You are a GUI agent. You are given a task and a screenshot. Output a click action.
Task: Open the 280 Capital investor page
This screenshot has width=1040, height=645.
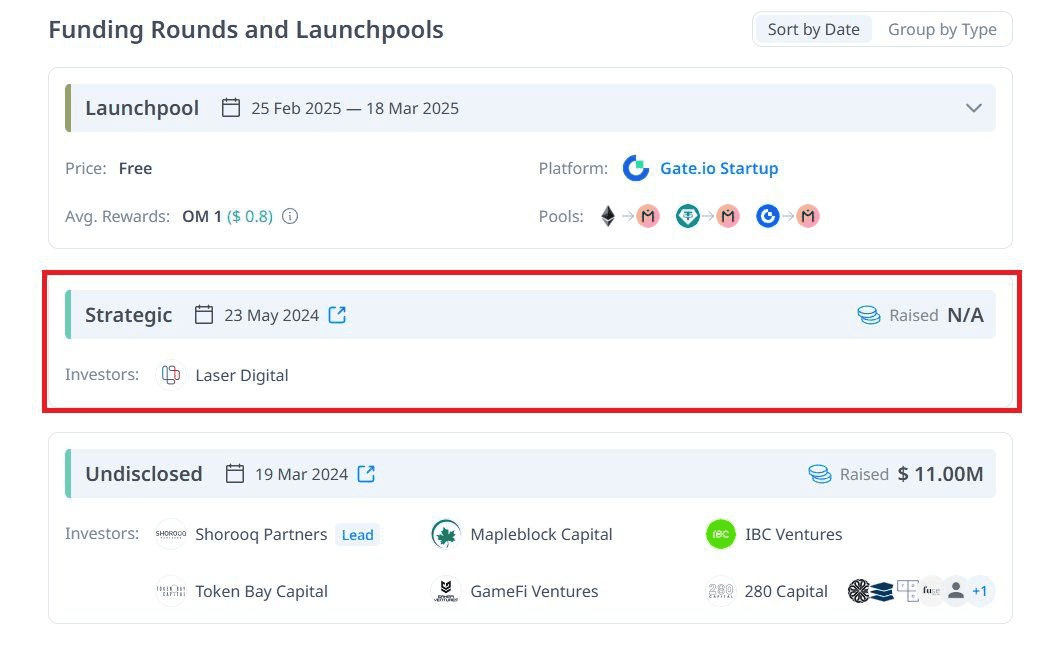786,592
